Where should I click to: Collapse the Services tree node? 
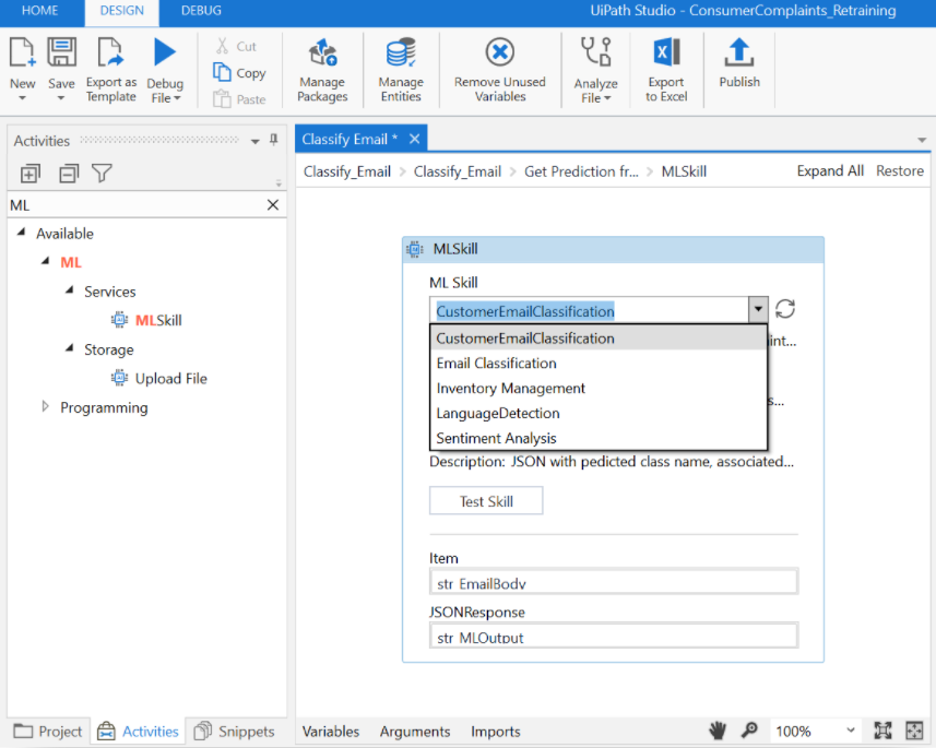(69, 290)
